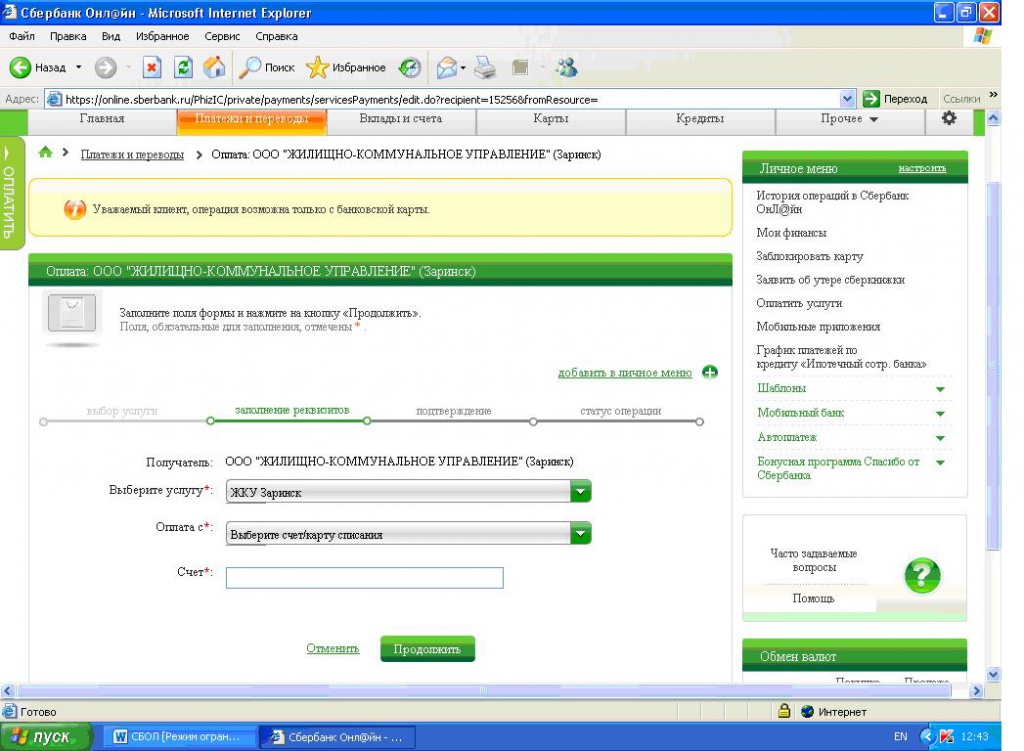Print the page with printer icon
Image resolution: width=1024 pixels, height=751 pixels.
(x=485, y=67)
